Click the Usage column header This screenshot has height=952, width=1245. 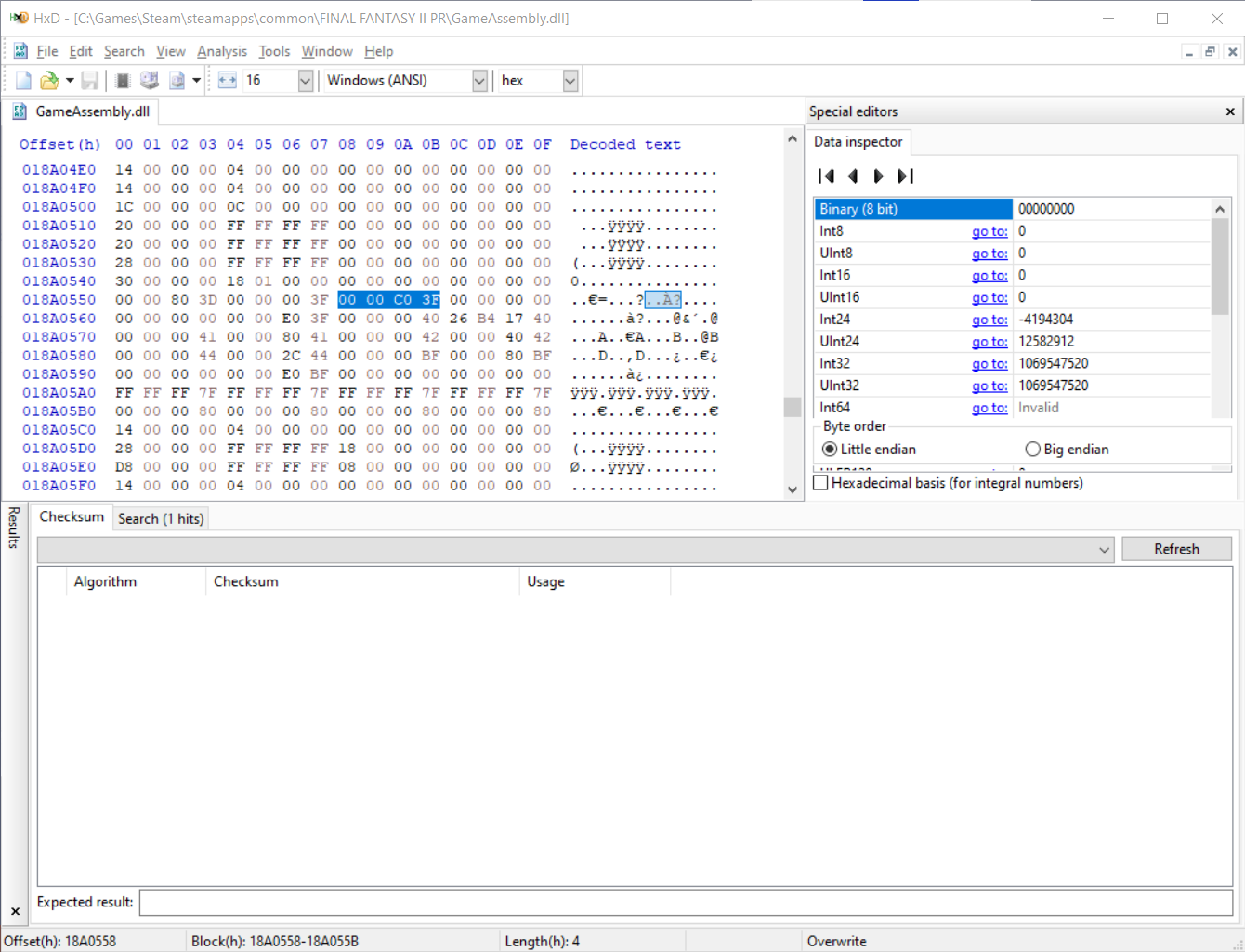[x=595, y=581]
